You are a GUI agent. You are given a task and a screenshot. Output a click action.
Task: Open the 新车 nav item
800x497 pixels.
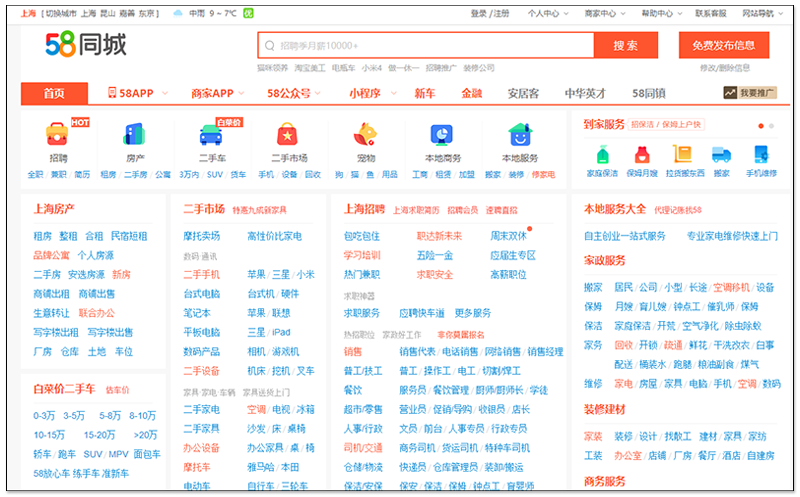[x=424, y=93]
